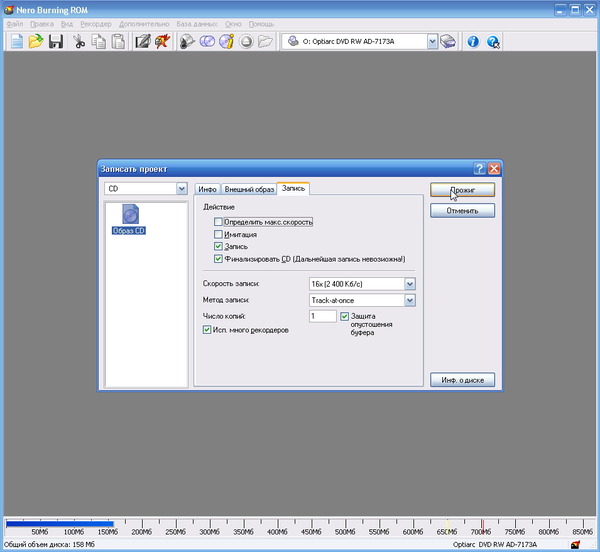Image resolution: width=600 pixels, height=552 pixels.
Task: Click the Прожиг burn button
Action: point(462,190)
